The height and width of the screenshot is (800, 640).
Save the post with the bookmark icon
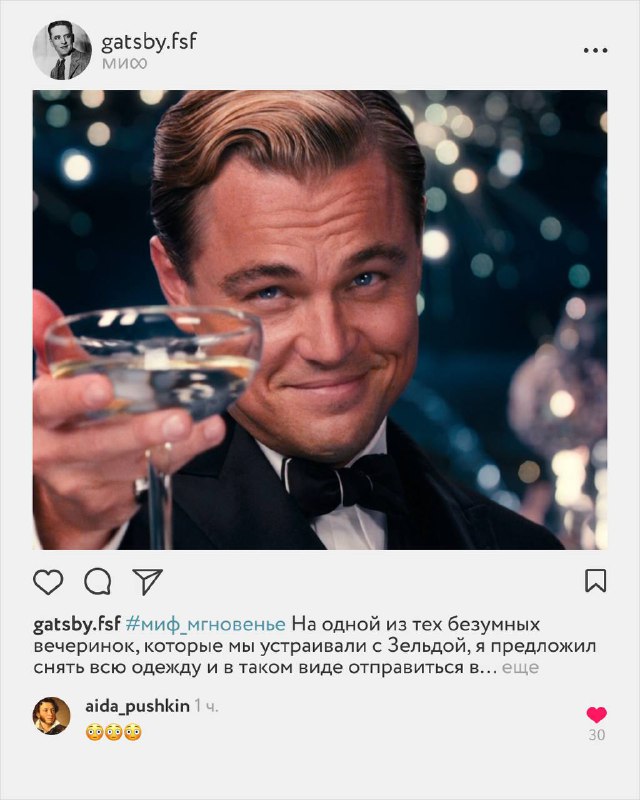(596, 581)
